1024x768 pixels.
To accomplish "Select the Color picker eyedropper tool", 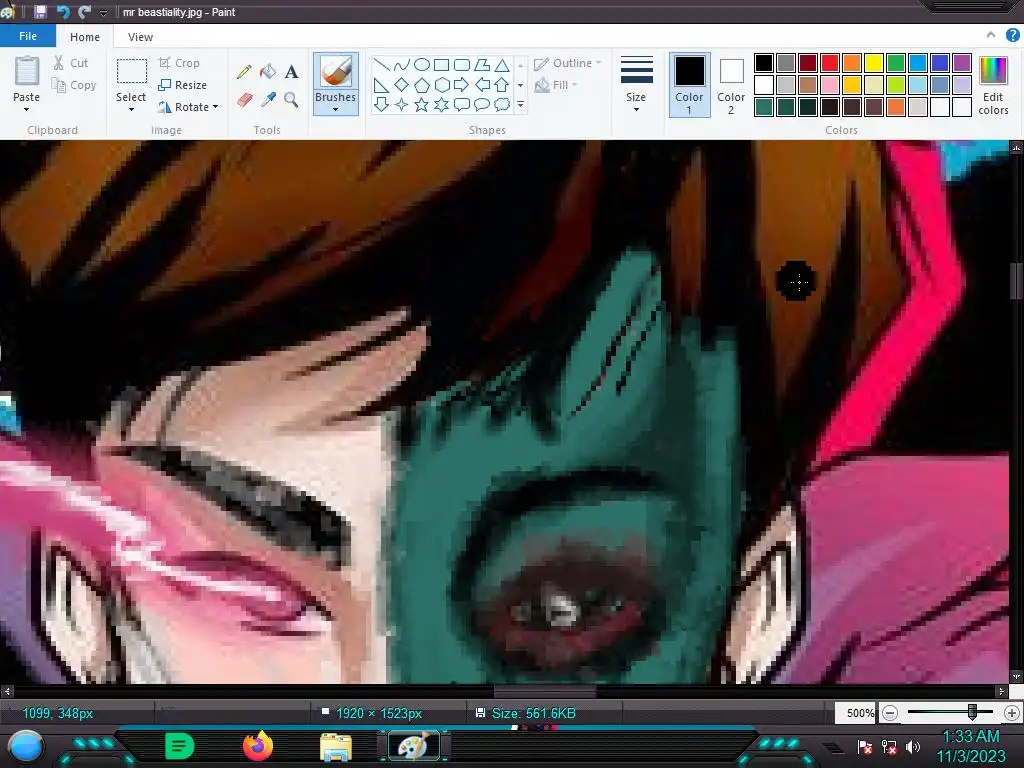I will [x=268, y=99].
